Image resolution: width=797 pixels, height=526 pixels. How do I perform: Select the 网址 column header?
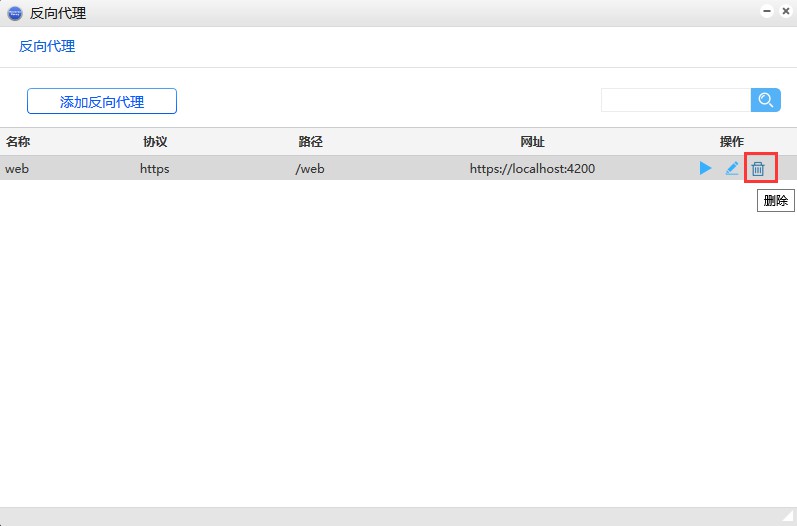(532, 142)
